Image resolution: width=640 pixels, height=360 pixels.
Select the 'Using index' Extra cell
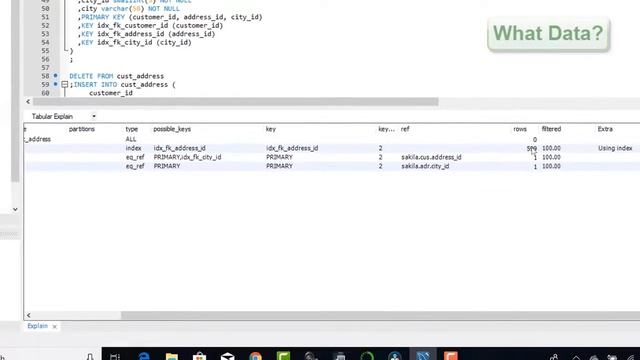coord(615,148)
